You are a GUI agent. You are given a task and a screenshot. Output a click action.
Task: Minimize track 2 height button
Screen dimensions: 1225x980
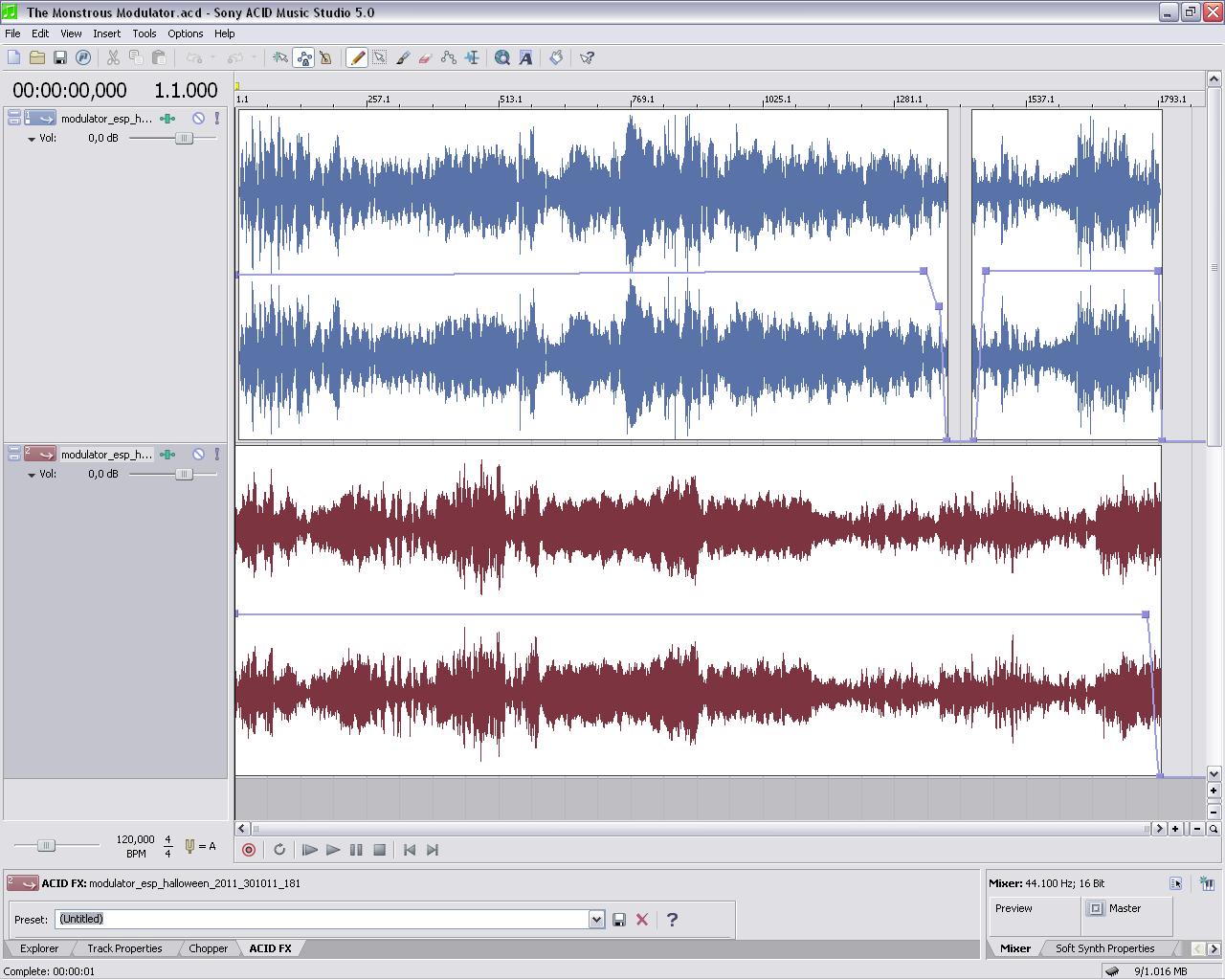click(x=14, y=451)
